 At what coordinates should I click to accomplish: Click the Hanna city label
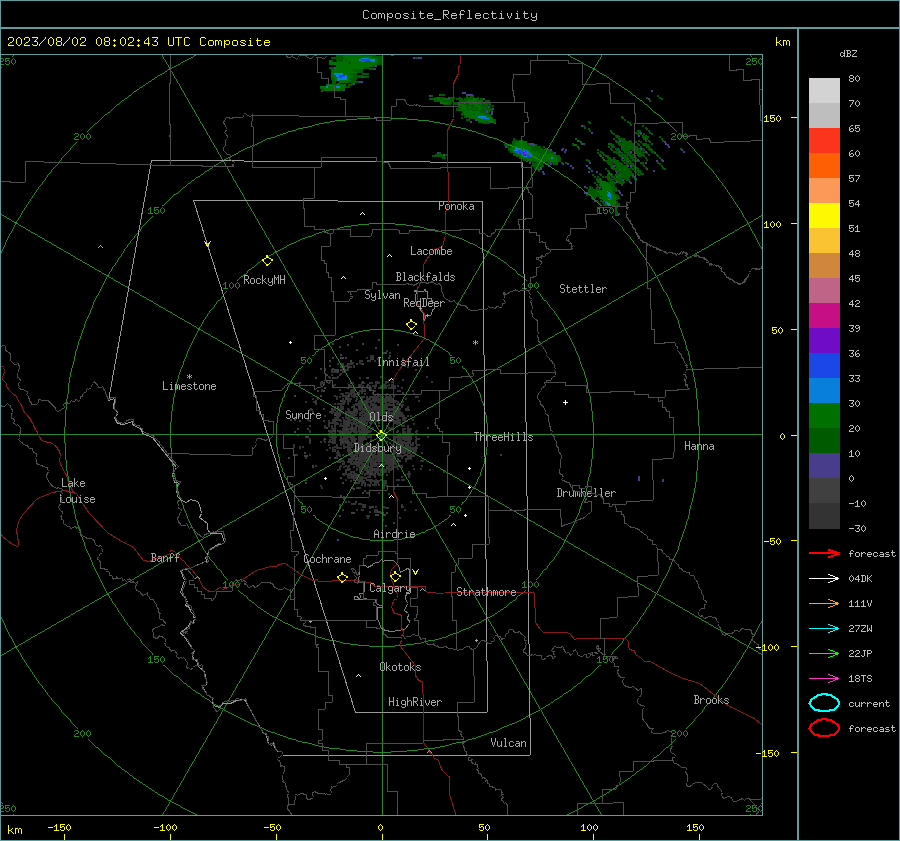pyautogui.click(x=699, y=446)
